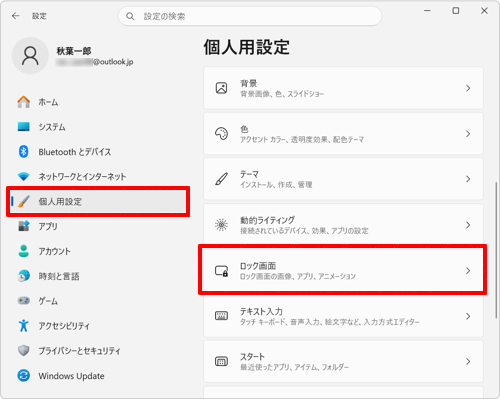500x399 pixels.
Task: Select Bluetooth とデバイス category
Action: tap(98, 152)
